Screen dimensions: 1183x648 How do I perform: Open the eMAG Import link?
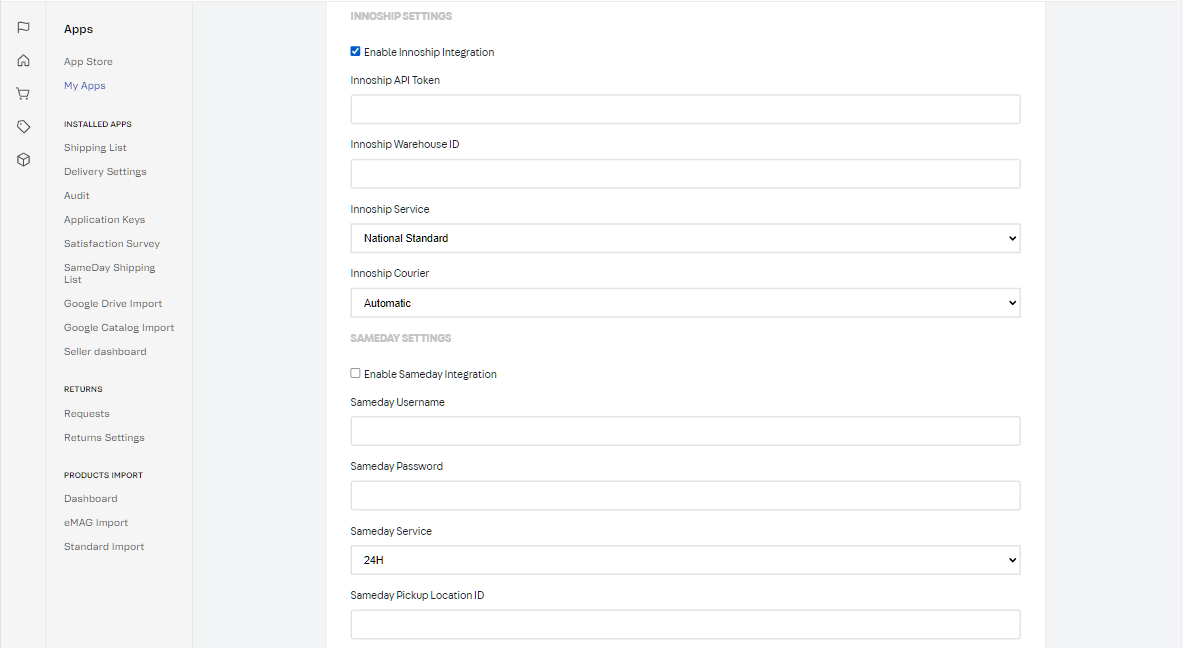[96, 523]
